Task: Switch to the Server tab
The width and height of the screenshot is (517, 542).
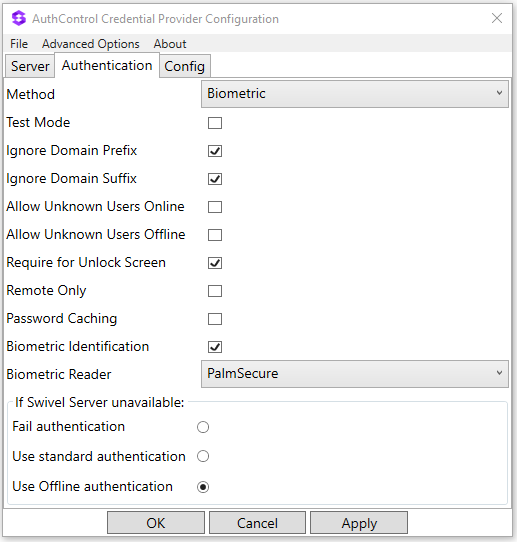Action: 30,66
